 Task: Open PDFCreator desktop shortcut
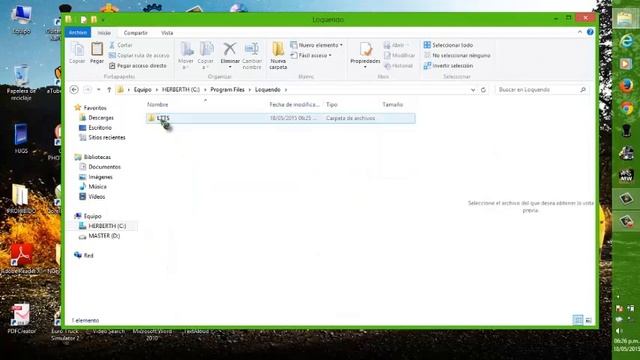pyautogui.click(x=21, y=319)
